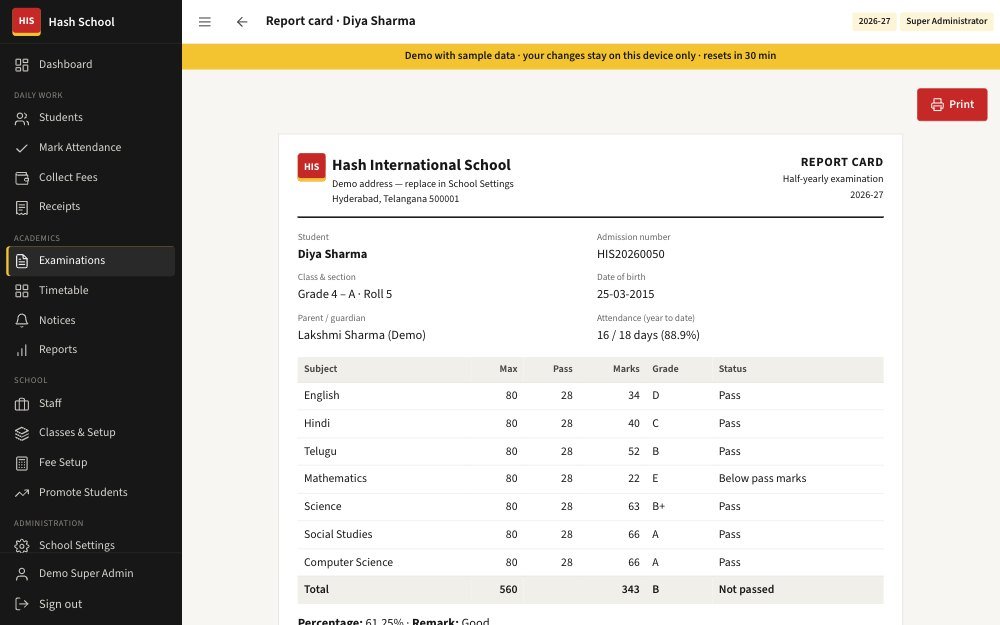This screenshot has height=625, width=1000.
Task: Click attendance 16 / 18 days value
Action: [648, 335]
